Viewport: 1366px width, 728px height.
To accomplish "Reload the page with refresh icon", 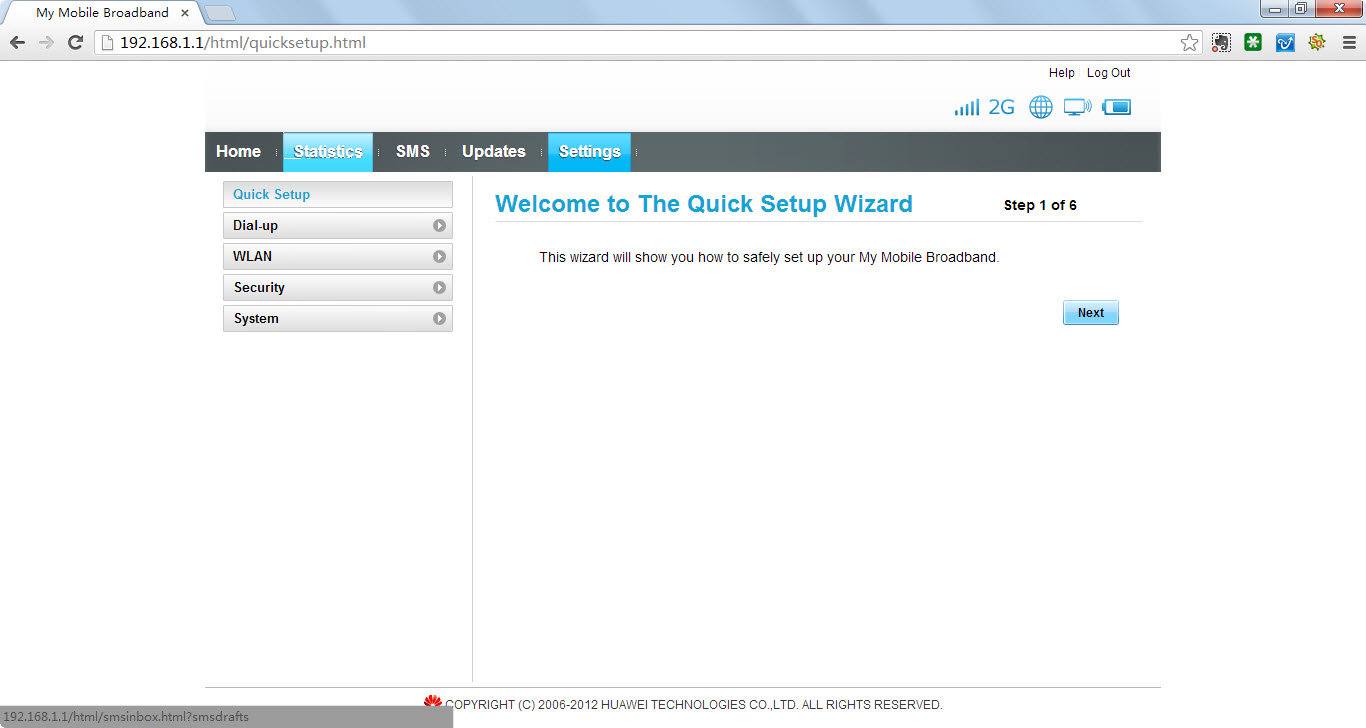I will coord(75,43).
